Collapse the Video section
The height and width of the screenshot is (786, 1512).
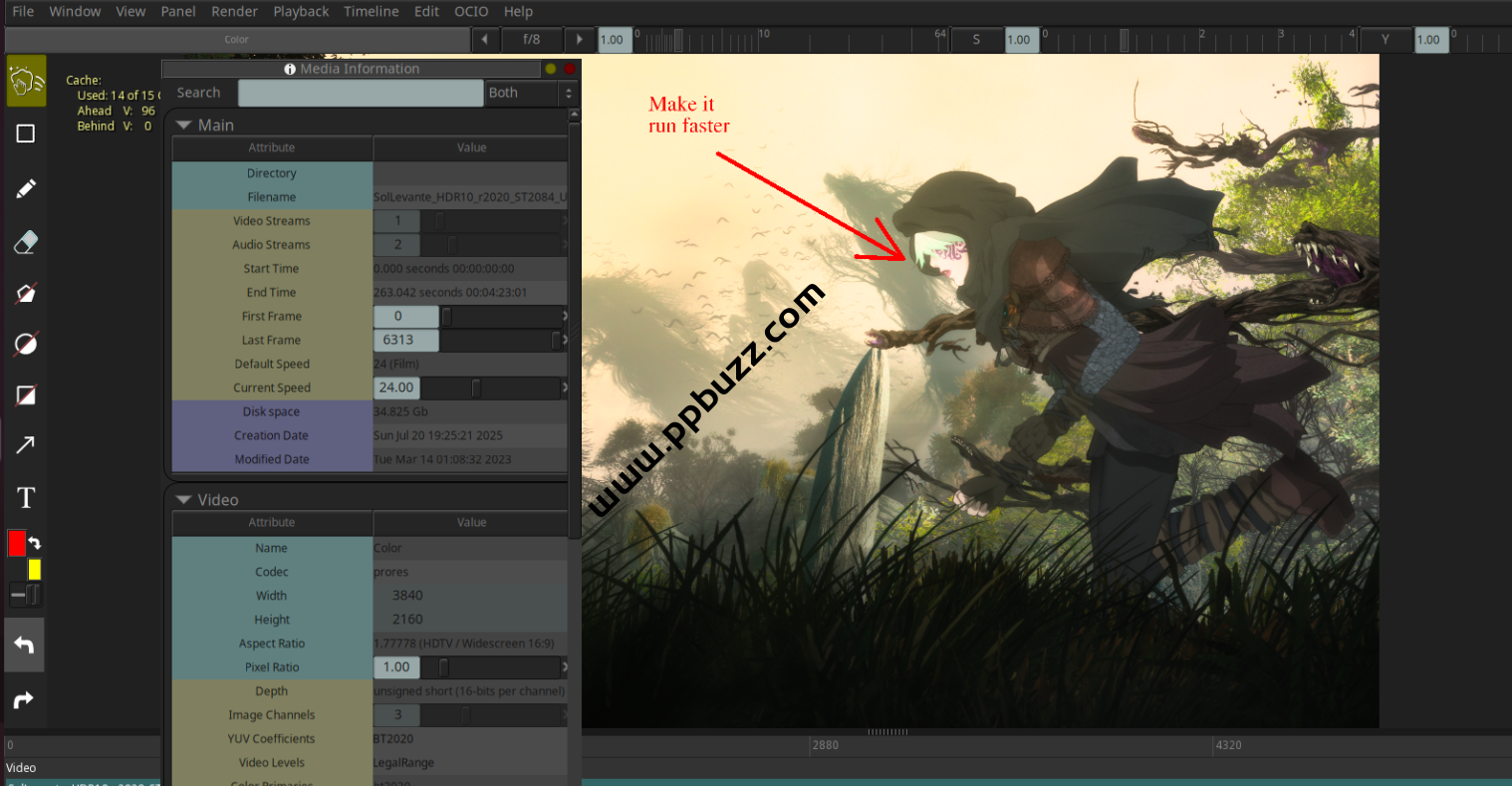point(183,500)
